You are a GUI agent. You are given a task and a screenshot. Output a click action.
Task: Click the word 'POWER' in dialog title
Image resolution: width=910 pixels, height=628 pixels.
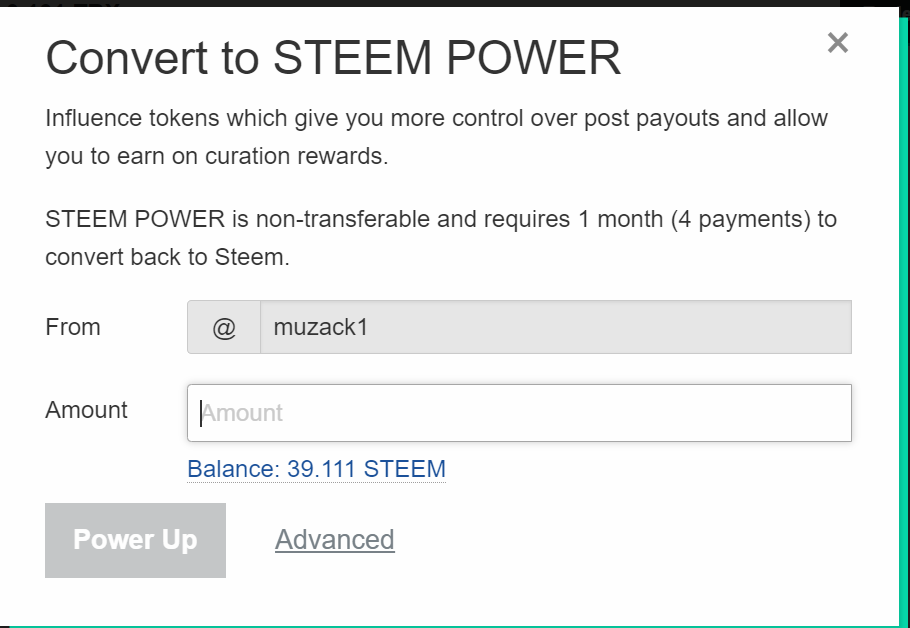tap(533, 57)
